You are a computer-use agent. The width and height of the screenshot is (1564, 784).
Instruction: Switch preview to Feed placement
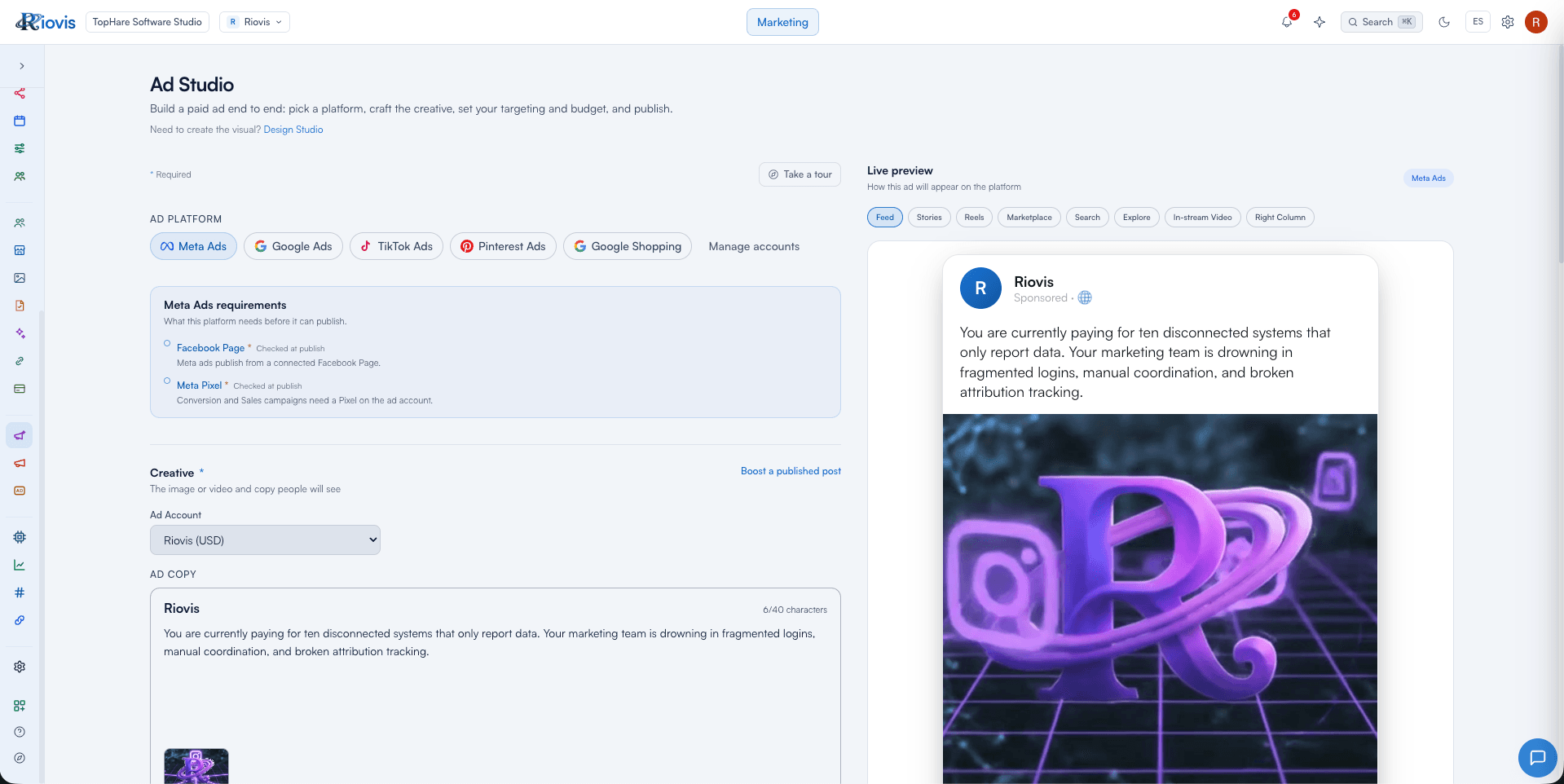885,218
